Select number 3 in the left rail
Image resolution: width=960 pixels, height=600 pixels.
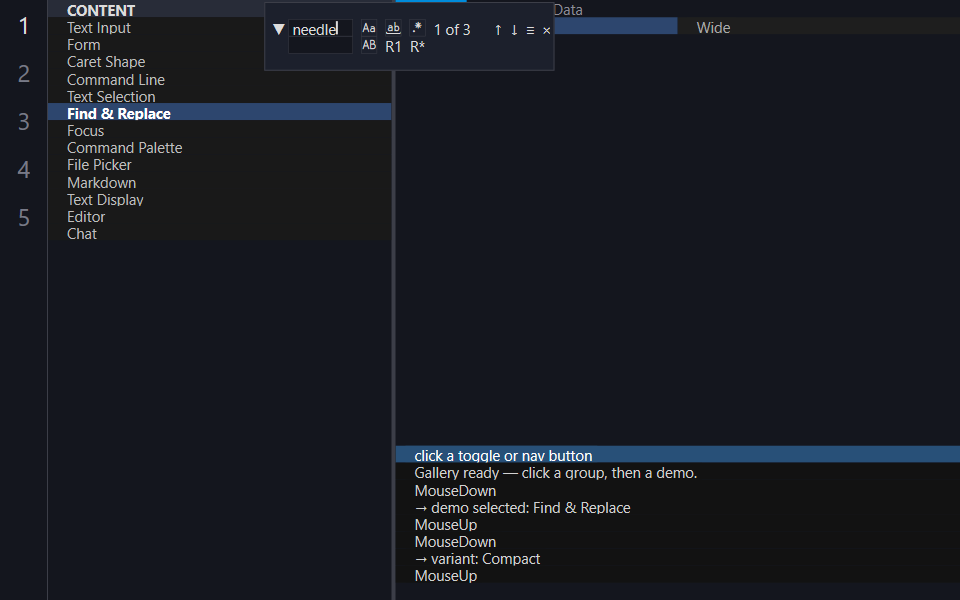click(23, 122)
